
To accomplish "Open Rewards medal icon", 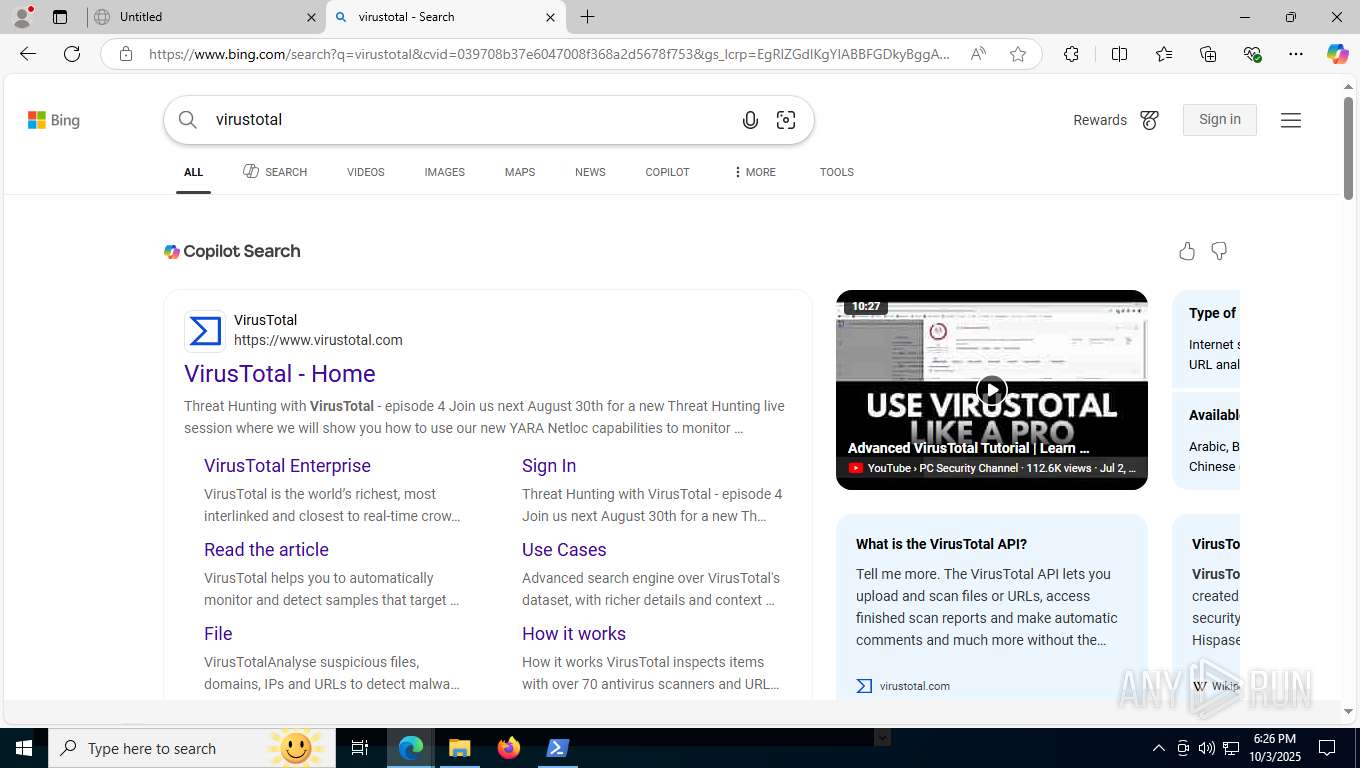I will point(1150,120).
